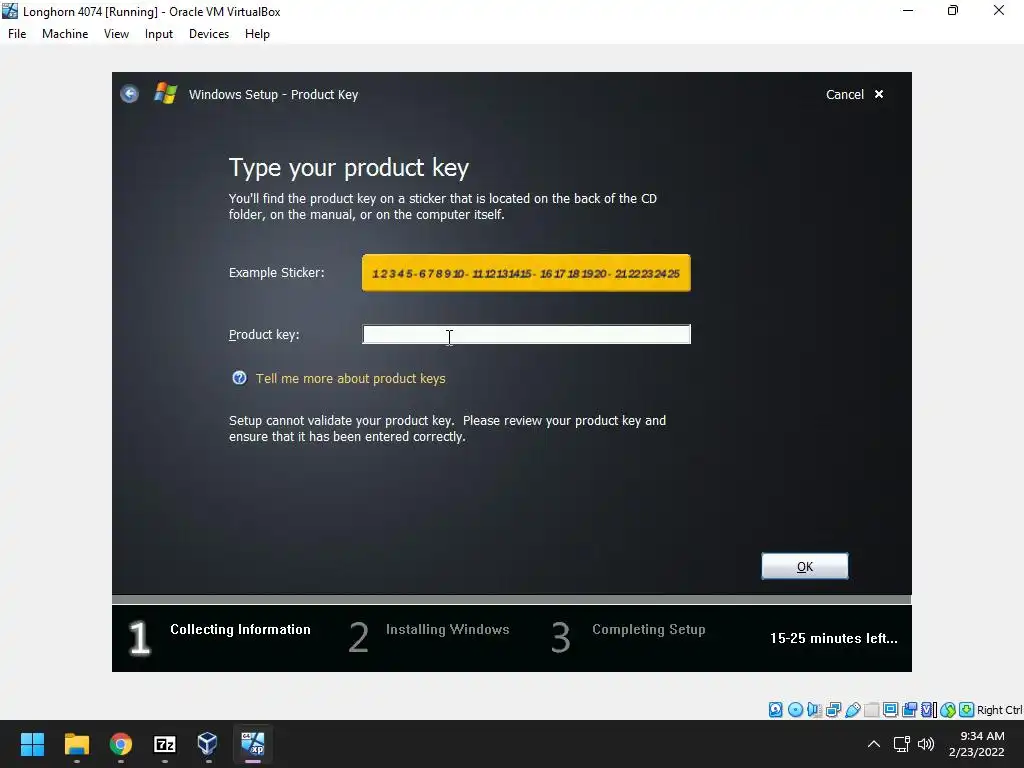Click inside the Product key field
This screenshot has width=1024, height=768.
tap(526, 334)
